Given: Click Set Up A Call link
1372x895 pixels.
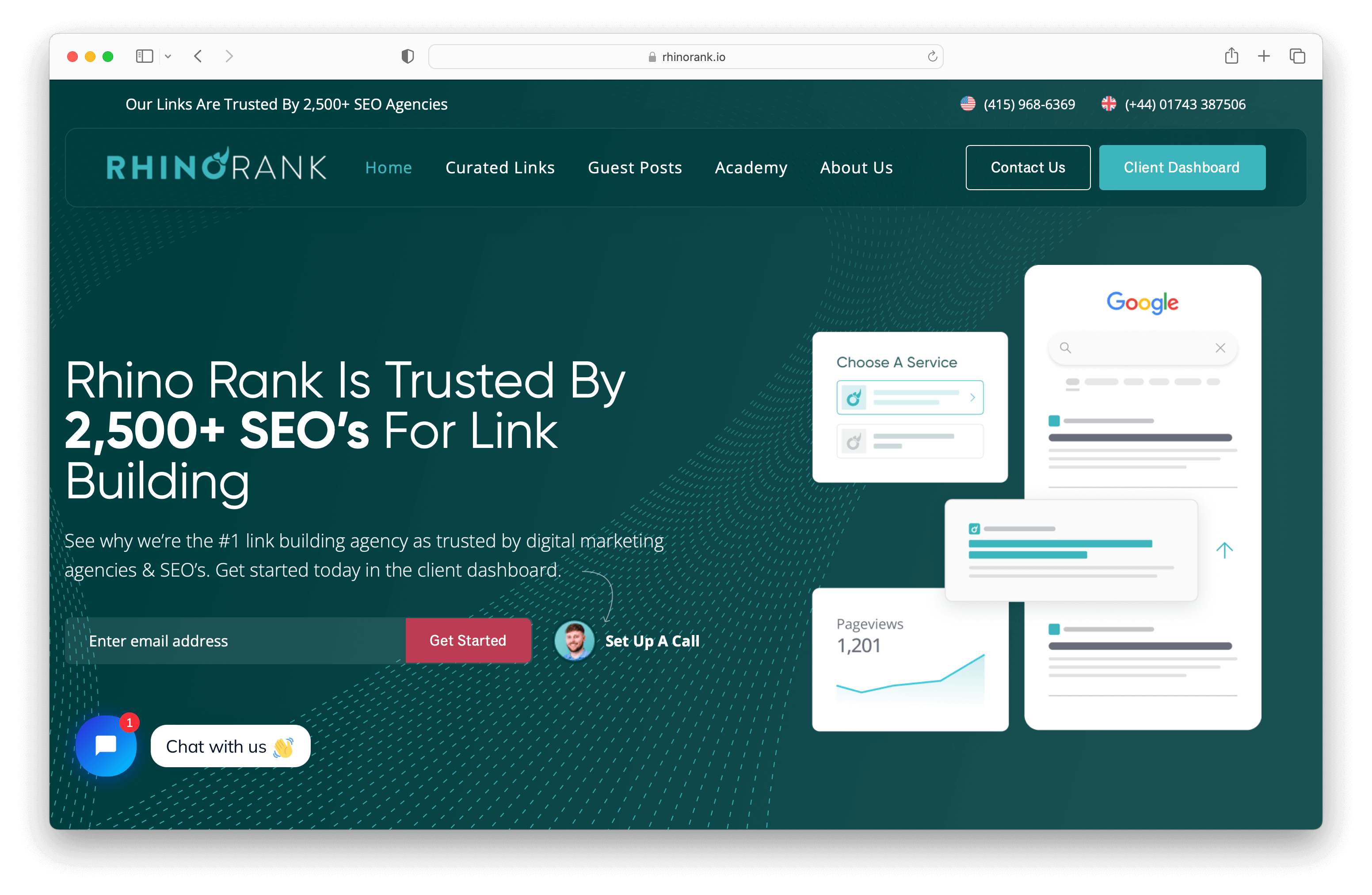Looking at the screenshot, I should click(652, 639).
